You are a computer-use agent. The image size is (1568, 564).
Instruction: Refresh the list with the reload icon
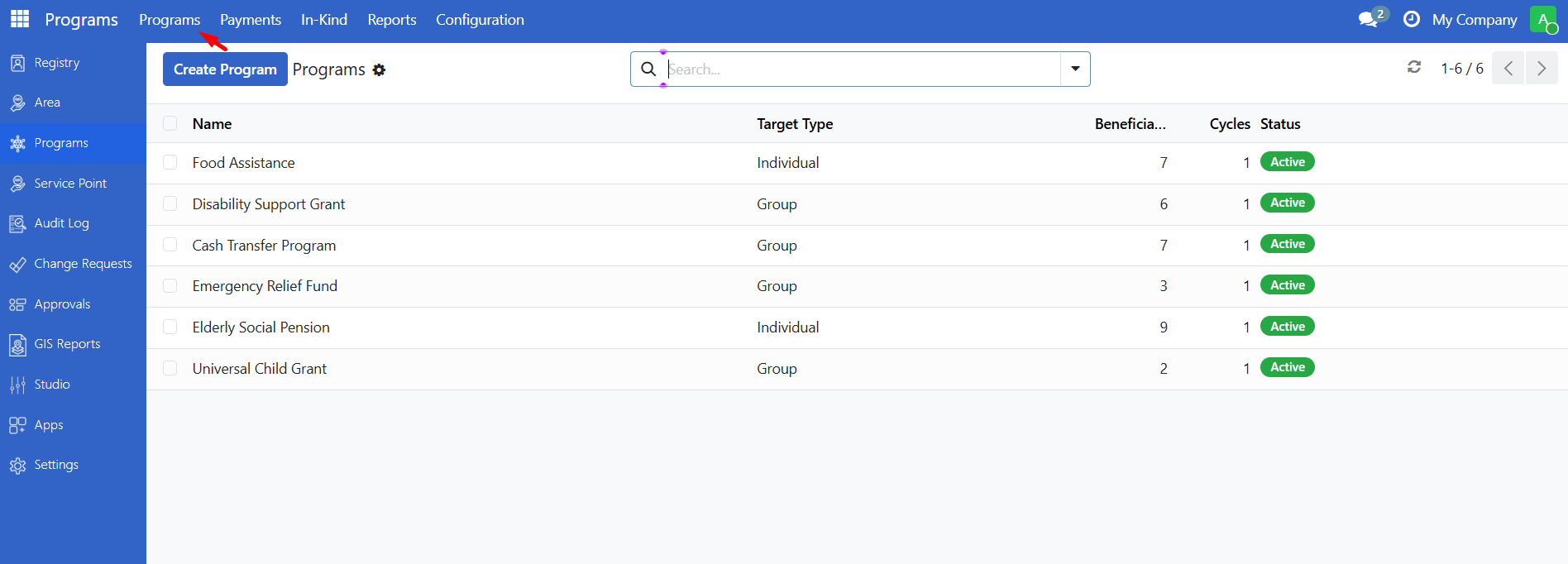tap(1414, 68)
